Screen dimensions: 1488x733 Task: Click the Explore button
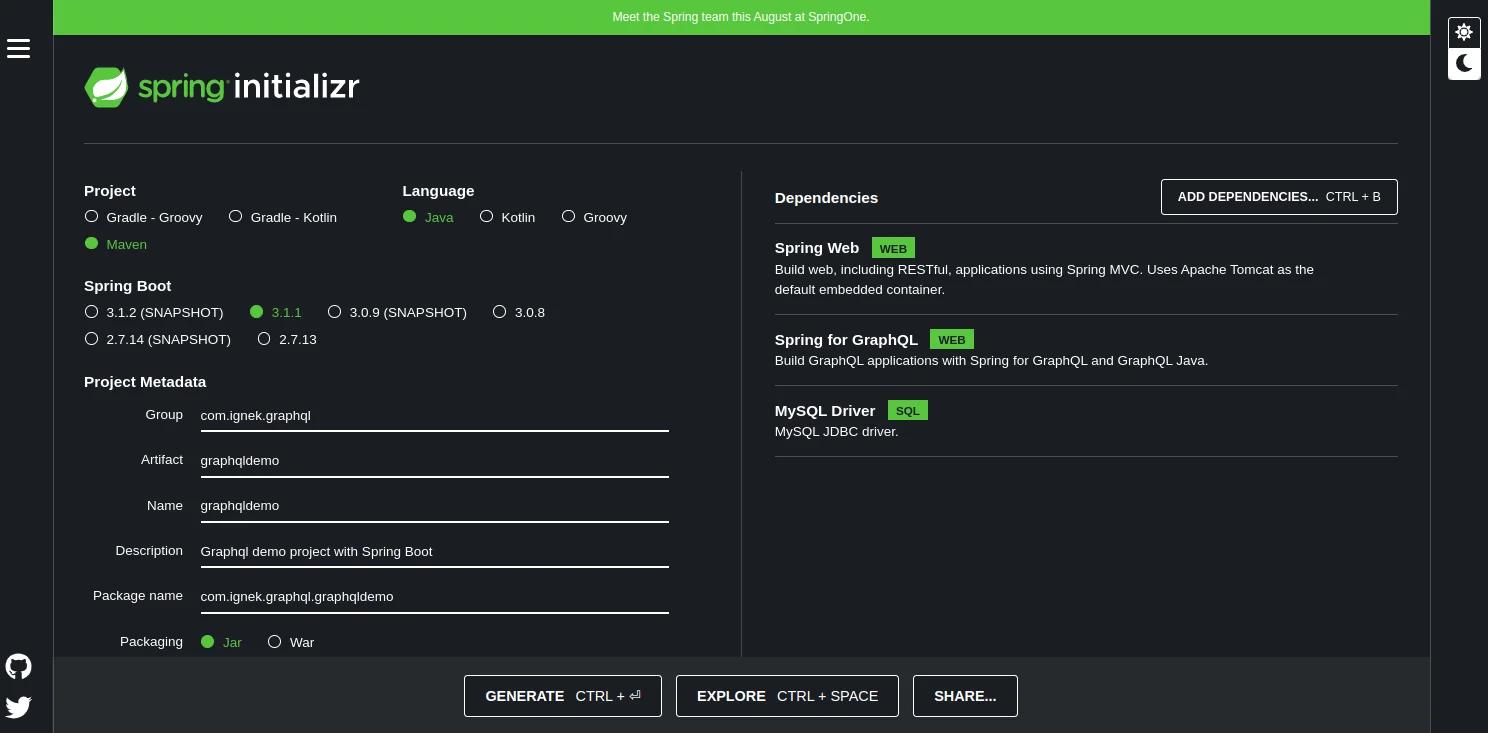tap(787, 696)
